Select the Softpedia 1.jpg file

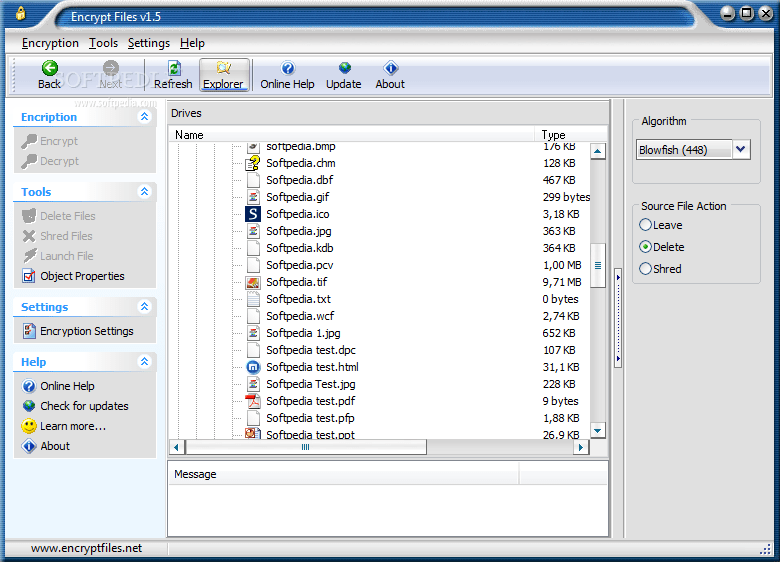[x=303, y=333]
